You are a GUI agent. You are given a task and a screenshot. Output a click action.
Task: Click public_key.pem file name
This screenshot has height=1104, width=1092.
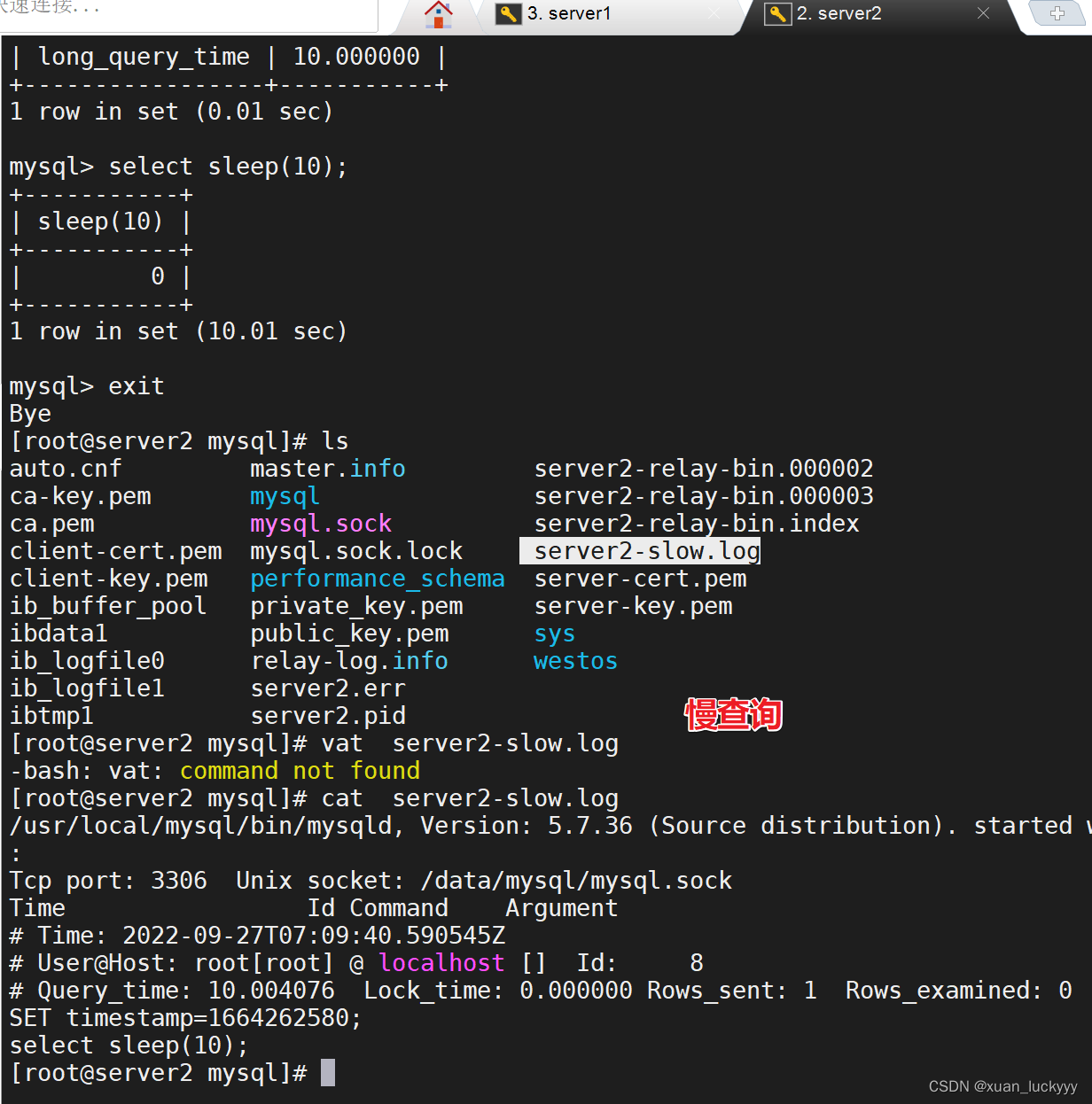pyautogui.click(x=349, y=634)
